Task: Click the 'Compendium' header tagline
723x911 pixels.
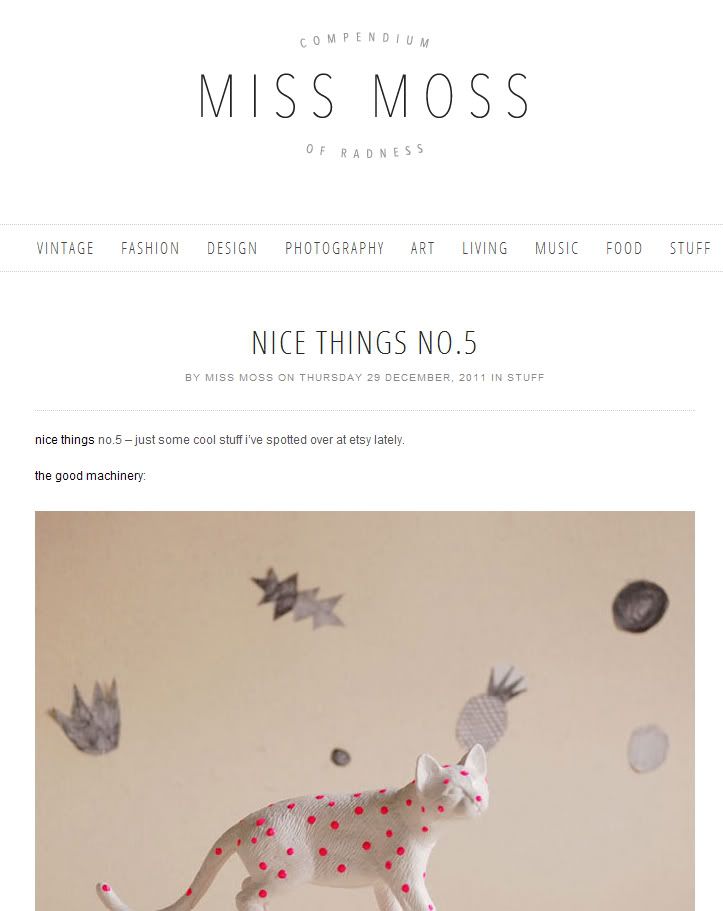Action: [x=364, y=40]
